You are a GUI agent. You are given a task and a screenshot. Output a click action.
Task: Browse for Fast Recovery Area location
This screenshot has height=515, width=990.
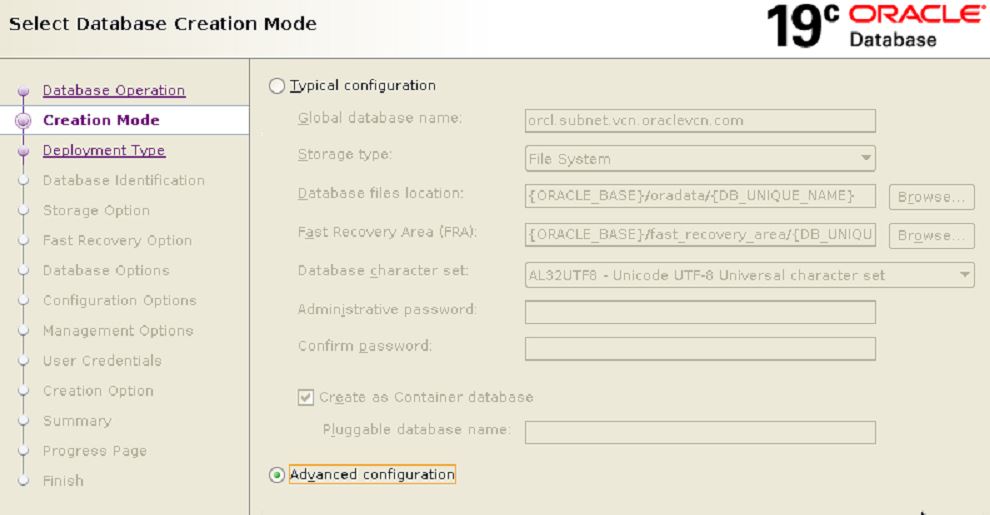click(x=930, y=236)
